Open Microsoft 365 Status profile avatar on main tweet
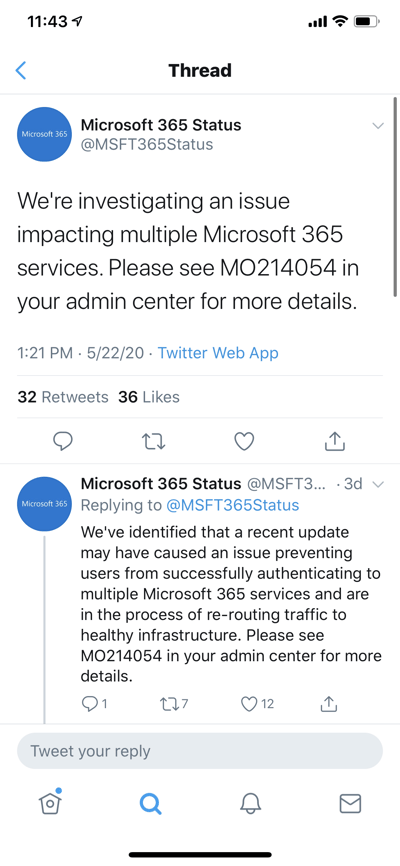Screen dimensions: 400x866 pyautogui.click(x=45, y=134)
